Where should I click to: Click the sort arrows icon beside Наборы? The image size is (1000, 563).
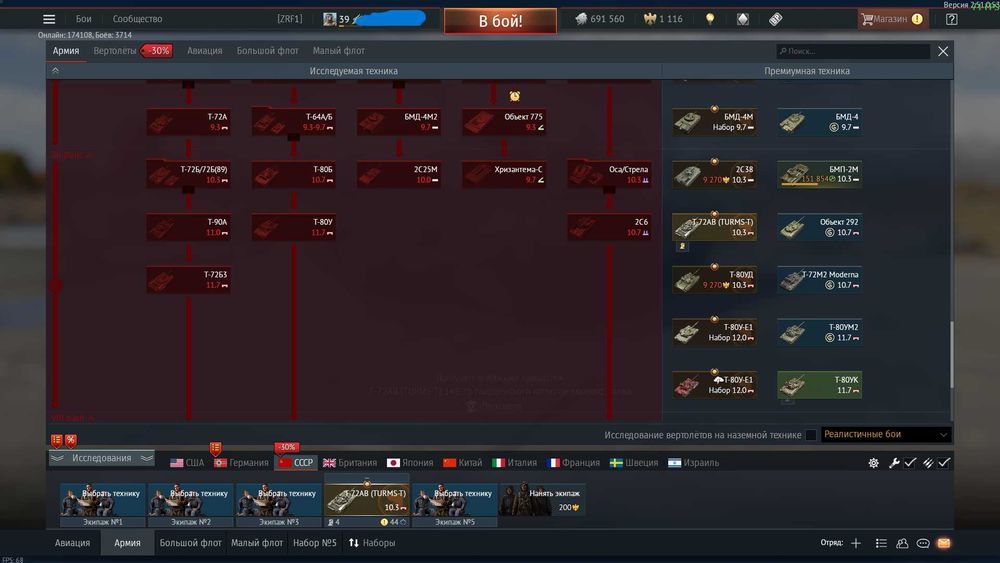click(x=353, y=543)
